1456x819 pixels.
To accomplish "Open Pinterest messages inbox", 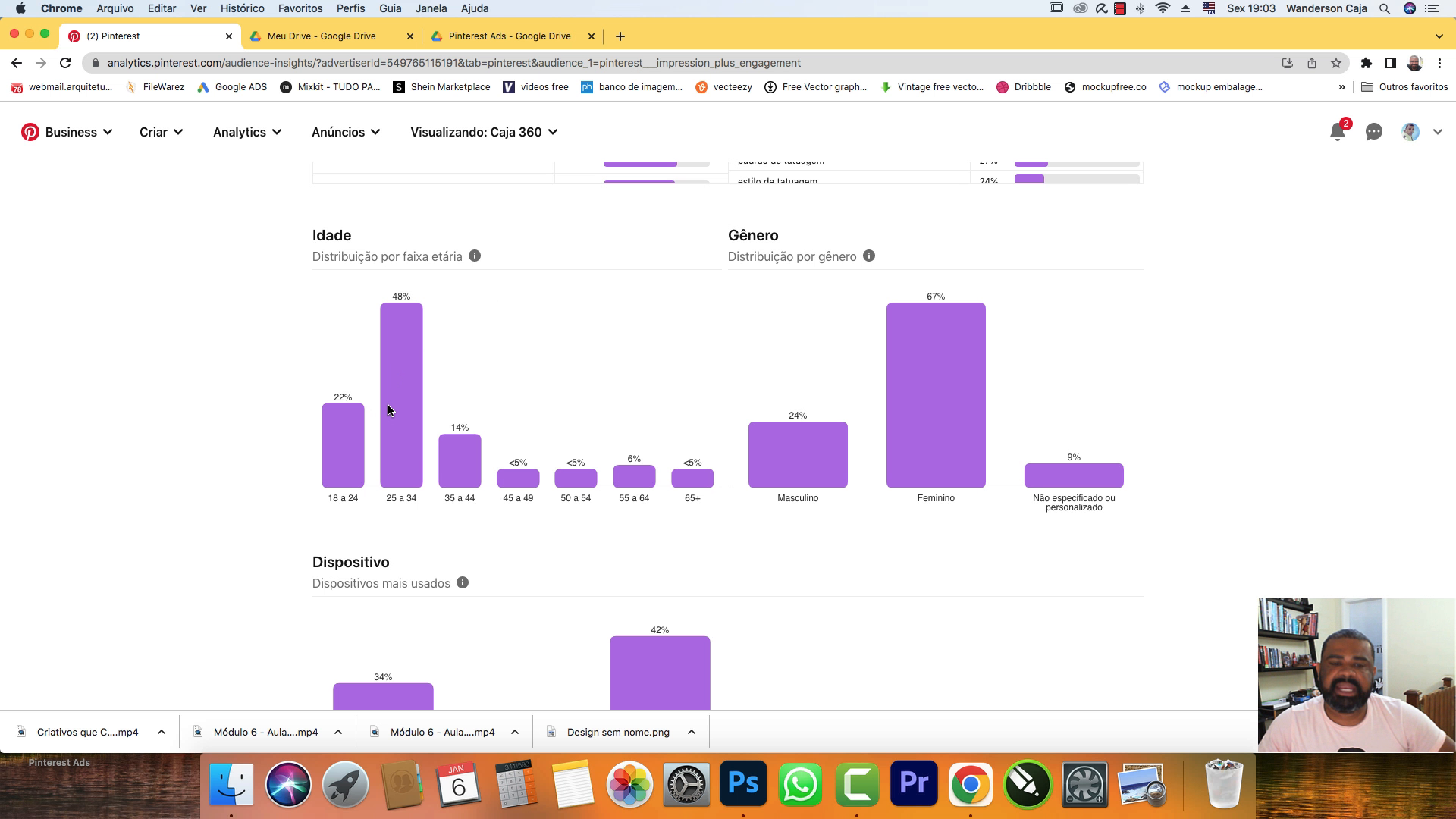I will coord(1373,132).
